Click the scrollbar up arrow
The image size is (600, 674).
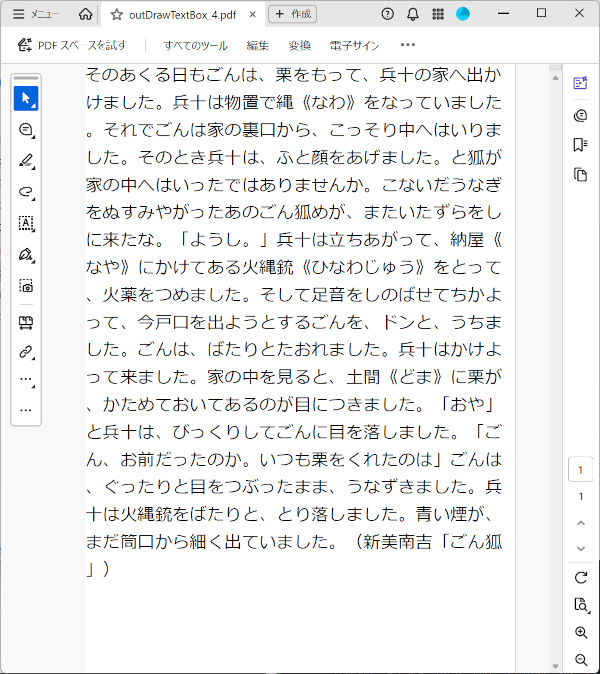point(555,78)
